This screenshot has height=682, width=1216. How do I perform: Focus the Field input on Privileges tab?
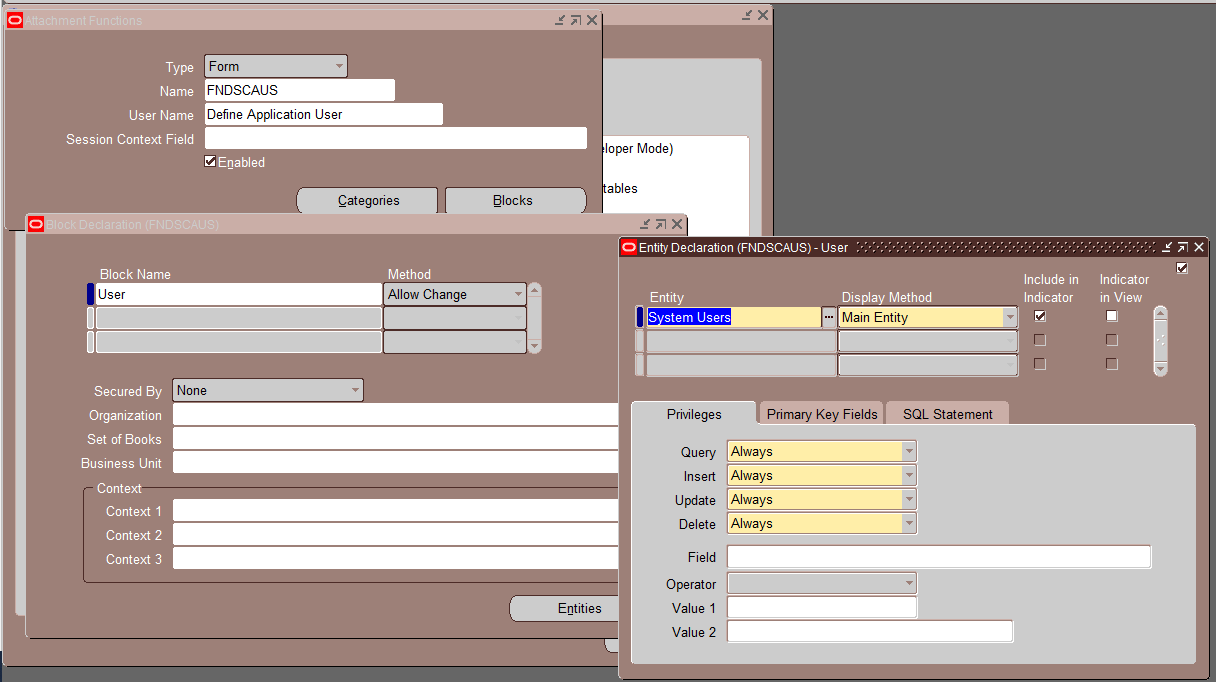coord(939,557)
